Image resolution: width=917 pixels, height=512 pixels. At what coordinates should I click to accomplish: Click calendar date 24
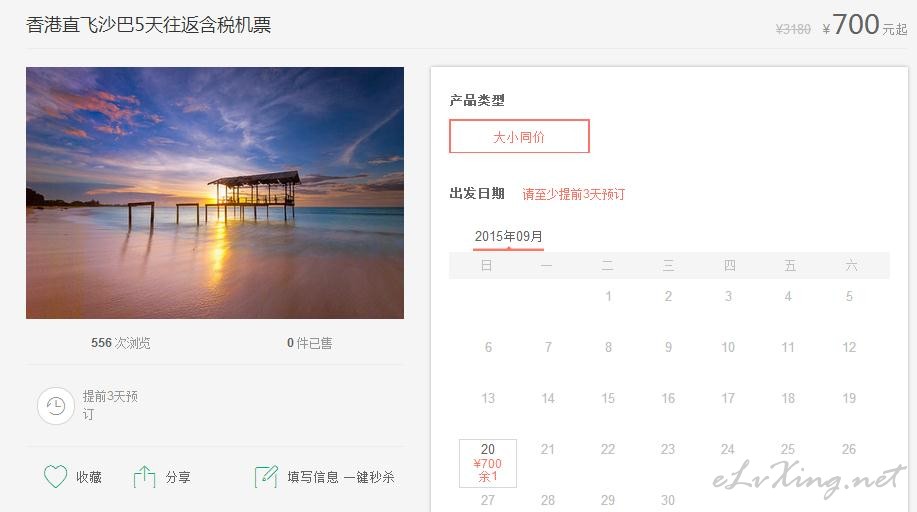tap(728, 449)
